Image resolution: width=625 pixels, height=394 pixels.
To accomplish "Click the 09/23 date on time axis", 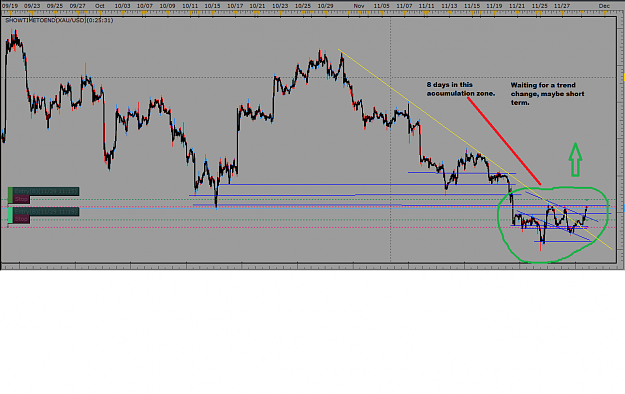I will [32, 6].
